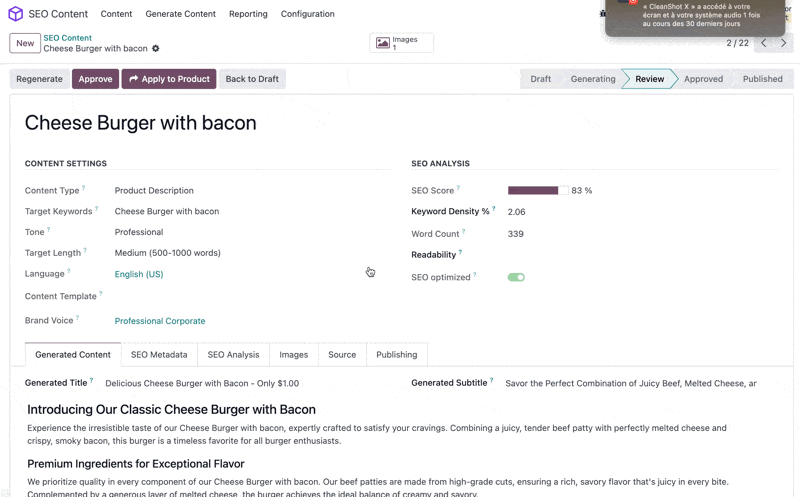Switch to the SEO Metadata tab
The height and width of the screenshot is (497, 800).
pos(159,354)
